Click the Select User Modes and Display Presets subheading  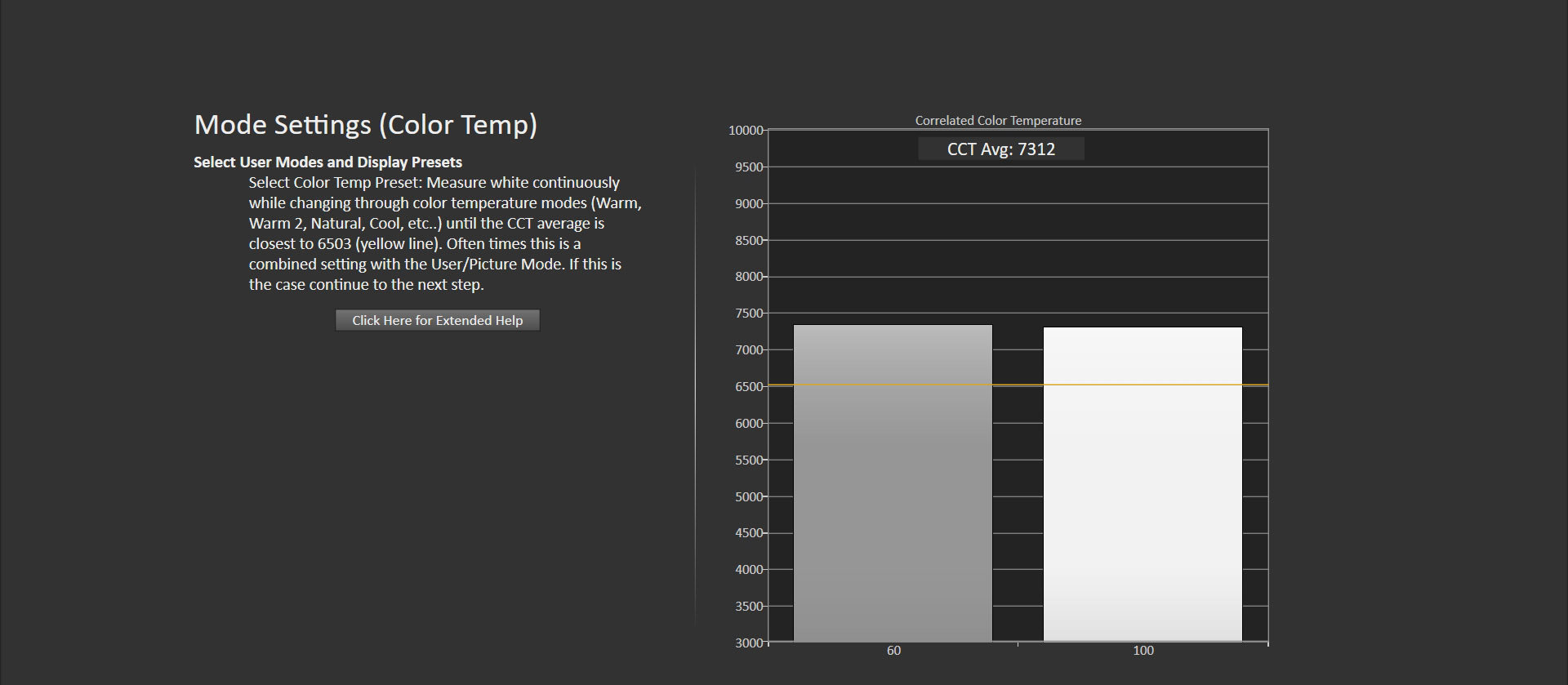pyautogui.click(x=327, y=162)
